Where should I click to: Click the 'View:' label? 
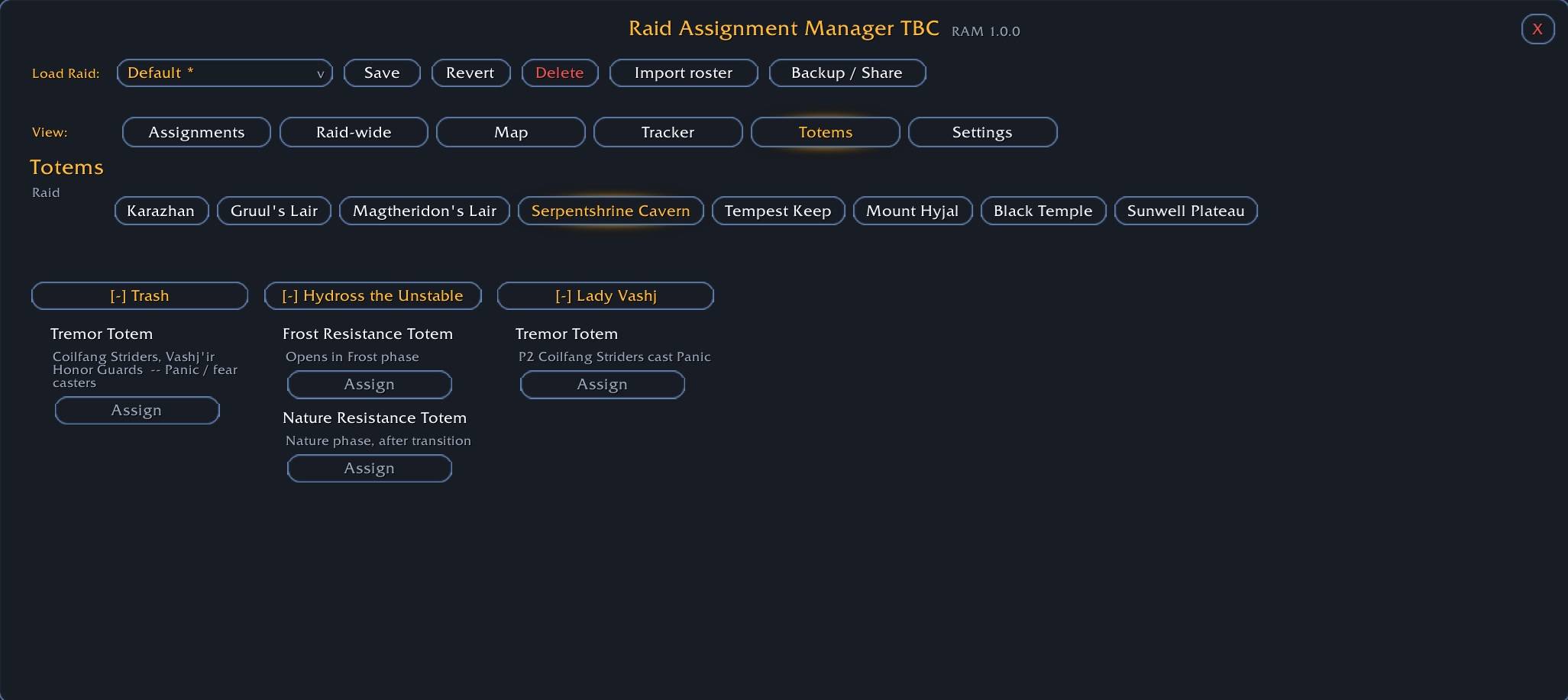(50, 133)
